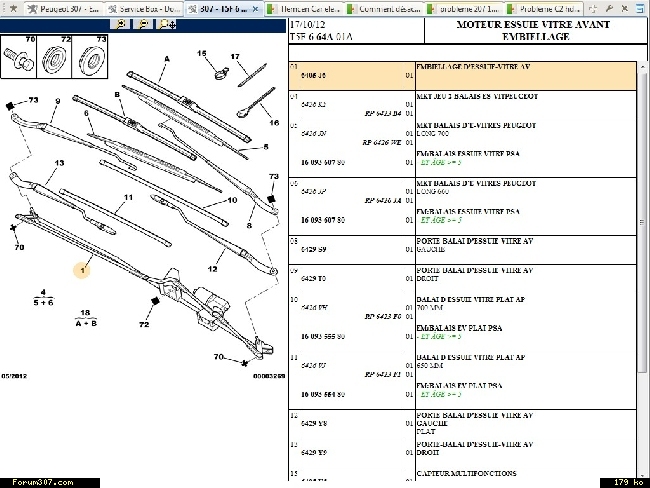
Task: Open the wrench settings menu
Action: [x=609, y=8]
